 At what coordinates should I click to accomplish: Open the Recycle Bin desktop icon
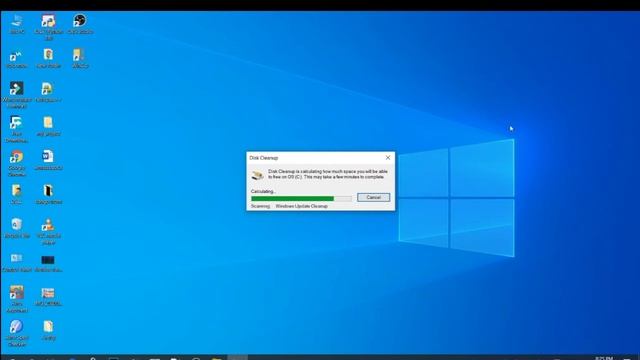coord(17,228)
